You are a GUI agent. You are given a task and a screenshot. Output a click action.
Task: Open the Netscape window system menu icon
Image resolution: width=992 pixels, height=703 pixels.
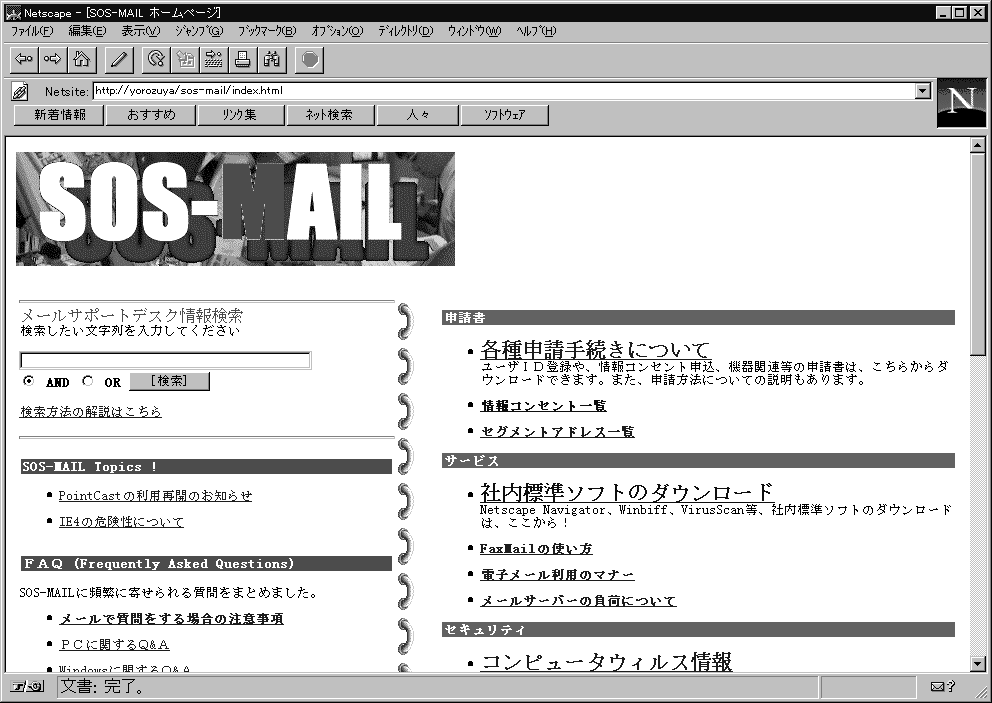click(x=13, y=13)
